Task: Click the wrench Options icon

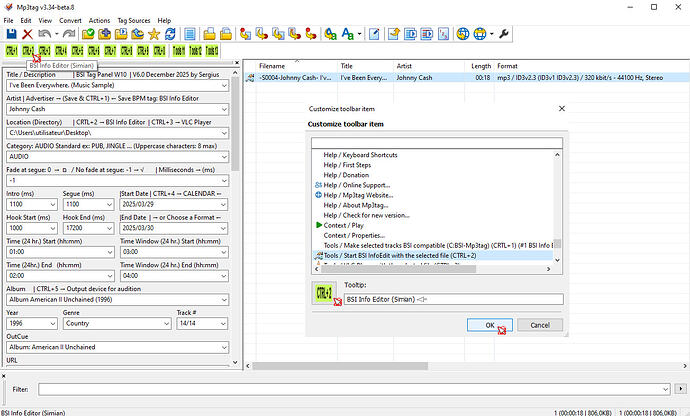Action: 504,34
